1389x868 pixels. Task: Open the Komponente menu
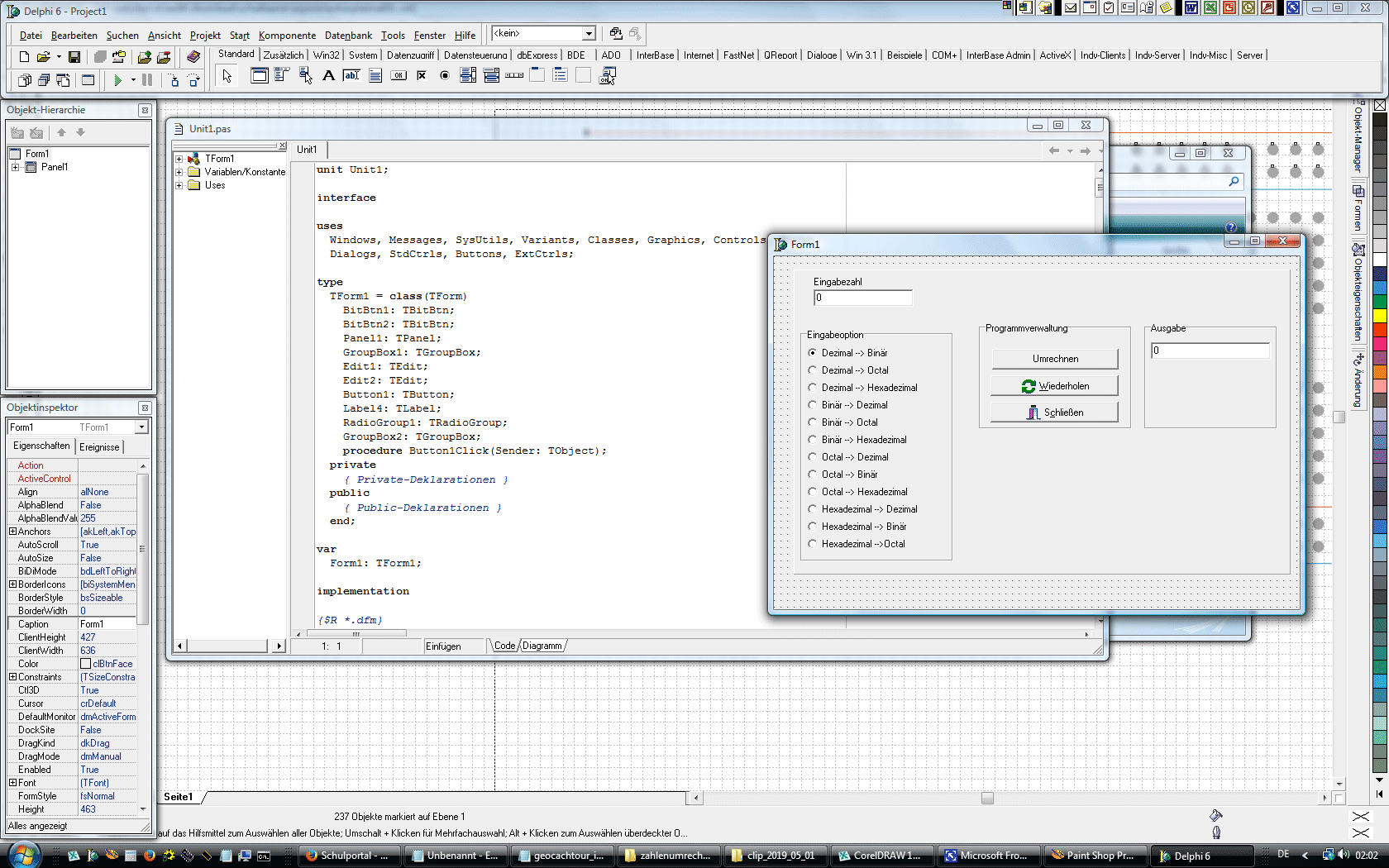coord(287,36)
